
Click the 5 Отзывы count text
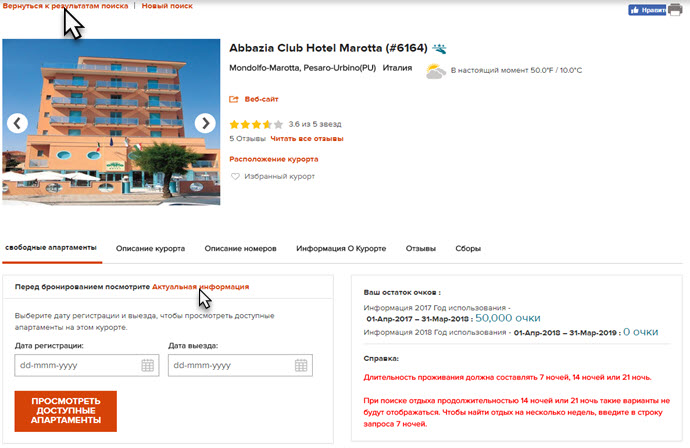click(247, 139)
